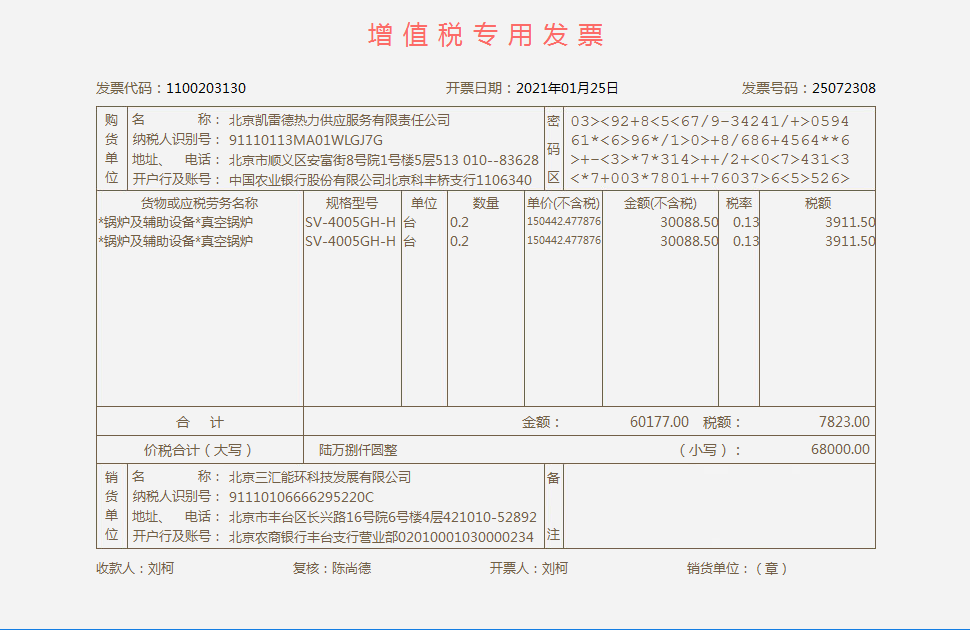Click the 发票号码 label

[x=770, y=88]
